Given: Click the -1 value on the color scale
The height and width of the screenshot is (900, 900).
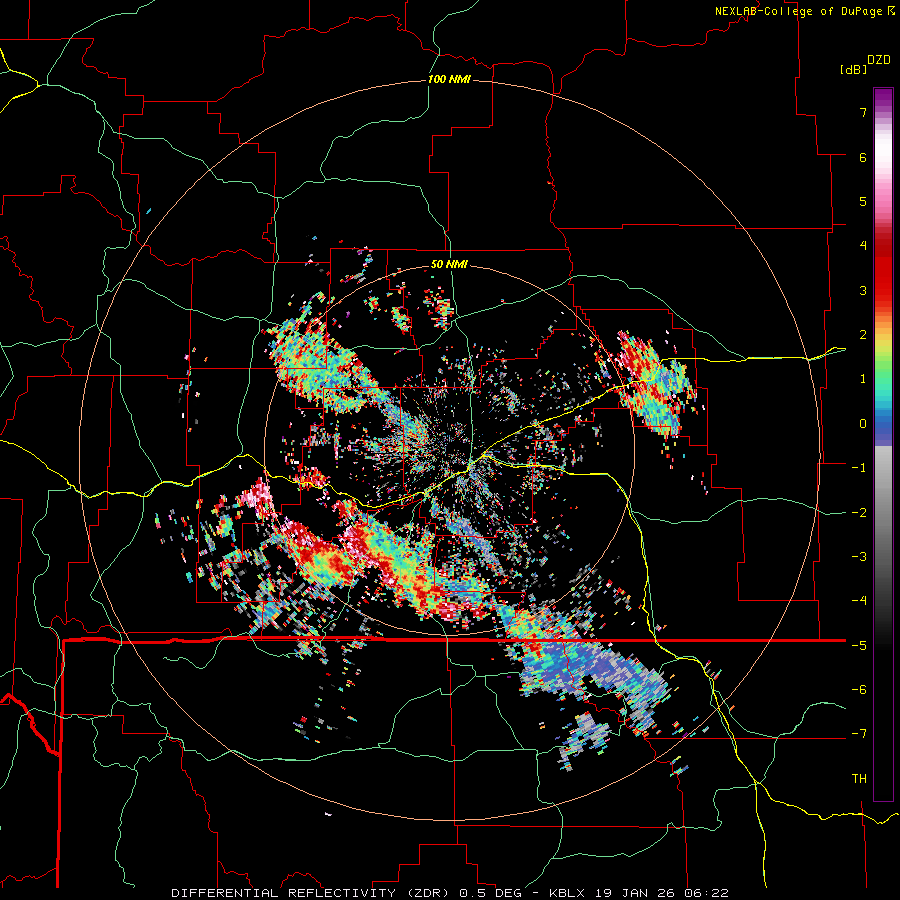Looking at the screenshot, I should click(x=859, y=468).
